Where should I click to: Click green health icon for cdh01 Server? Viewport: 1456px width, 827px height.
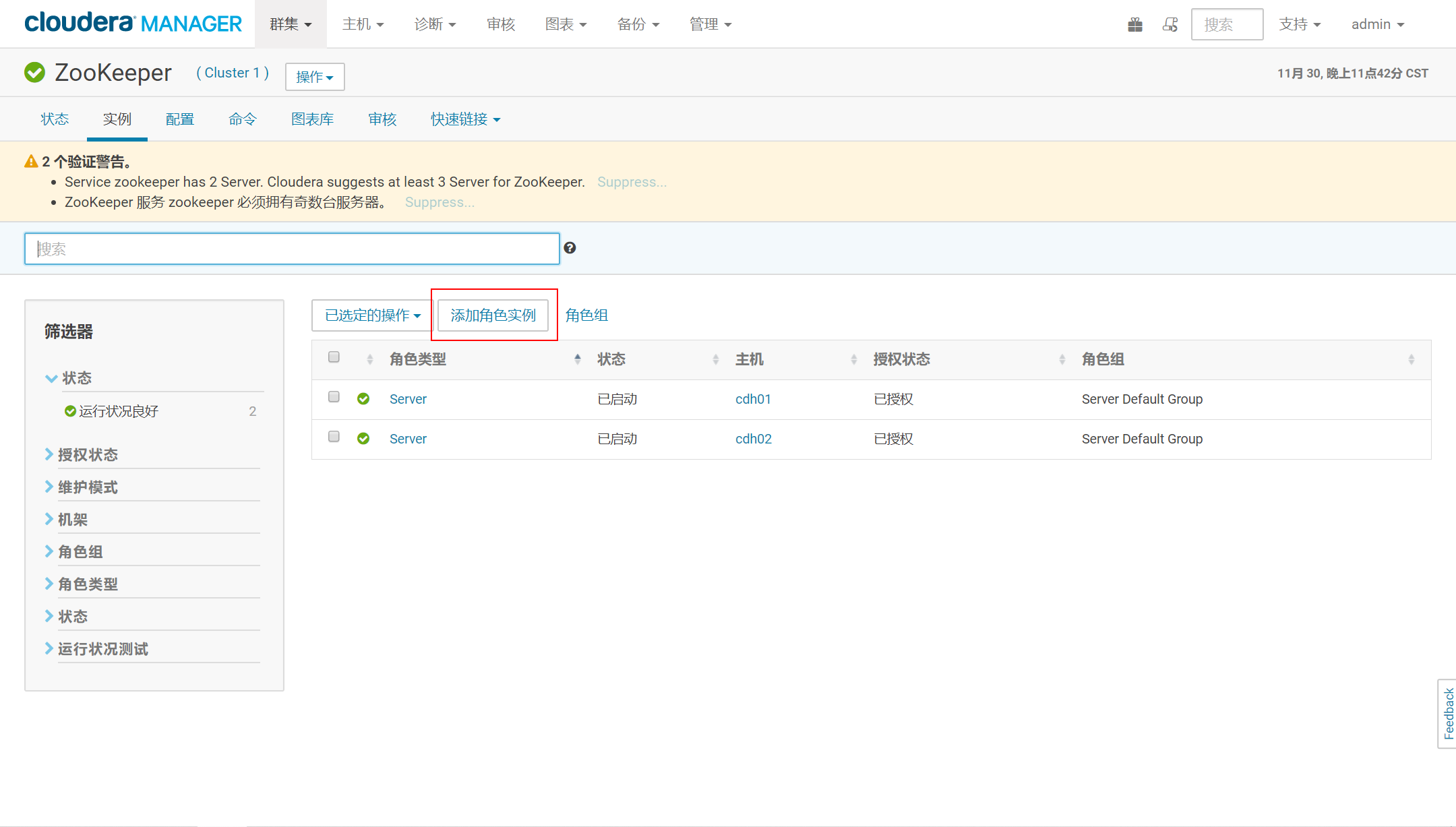click(363, 399)
